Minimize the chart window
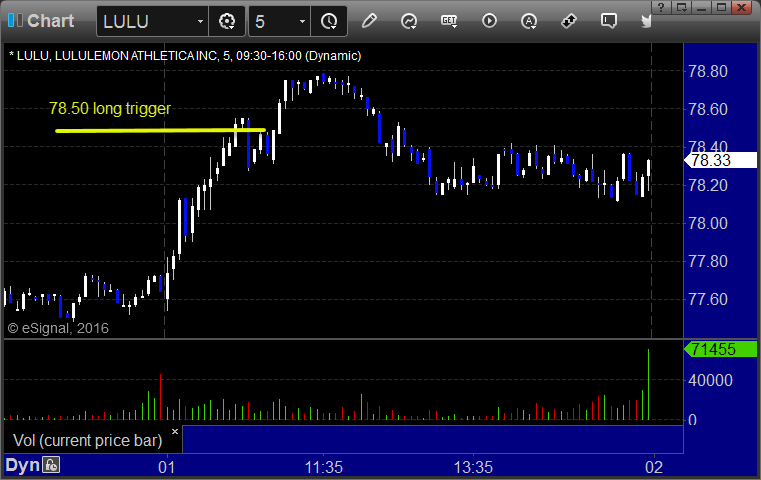This screenshot has width=761, height=480. coord(701,7)
